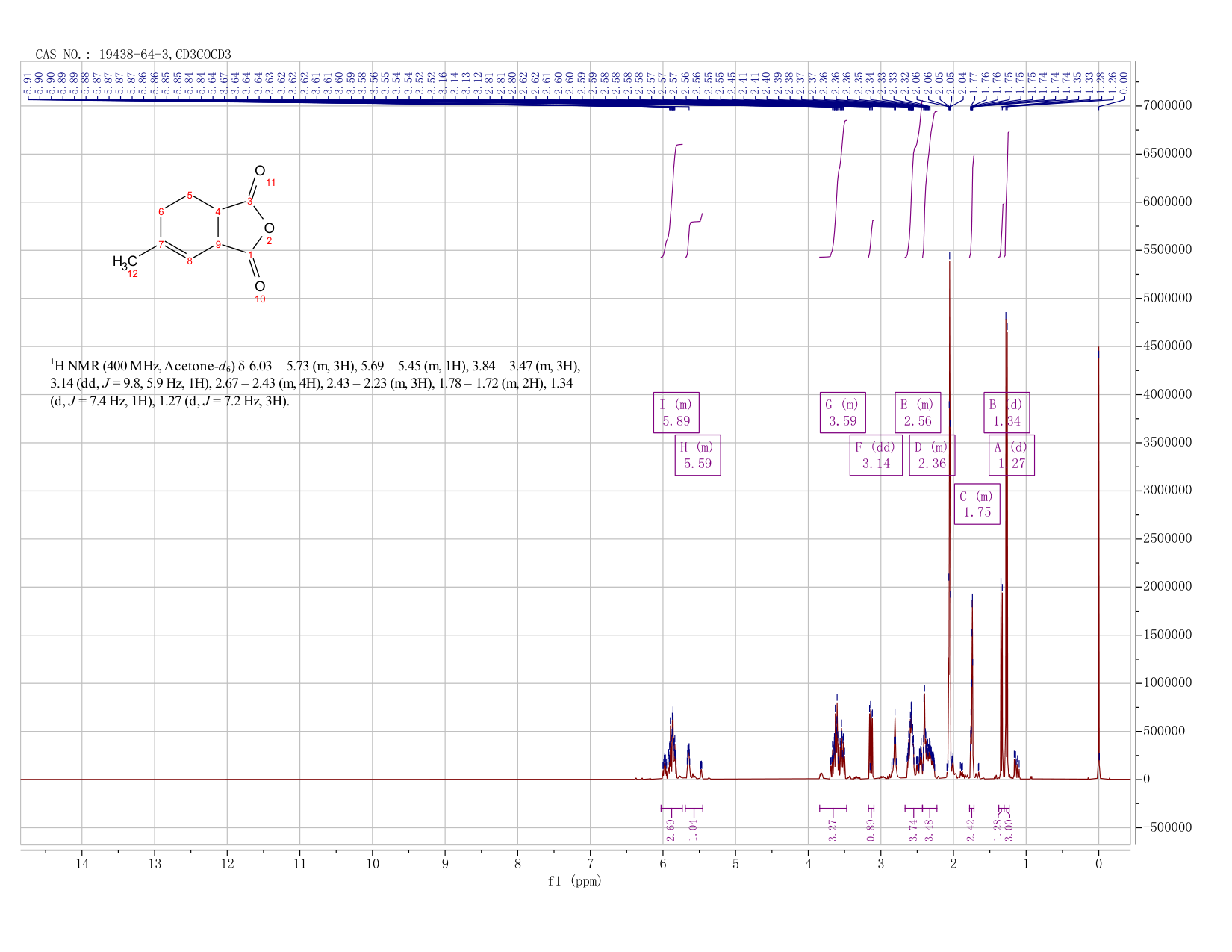The image size is (1232, 952).
Task: Select multiplet box H (m) 5.59
Action: tap(697, 455)
